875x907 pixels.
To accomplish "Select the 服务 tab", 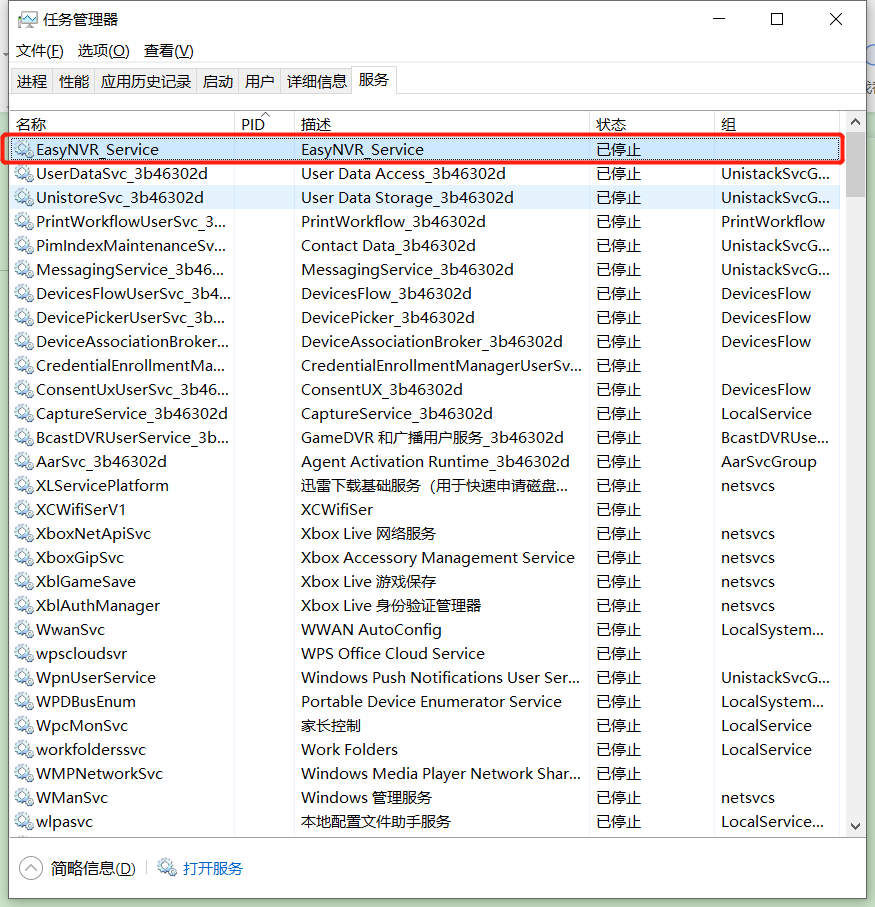I will click(x=374, y=80).
